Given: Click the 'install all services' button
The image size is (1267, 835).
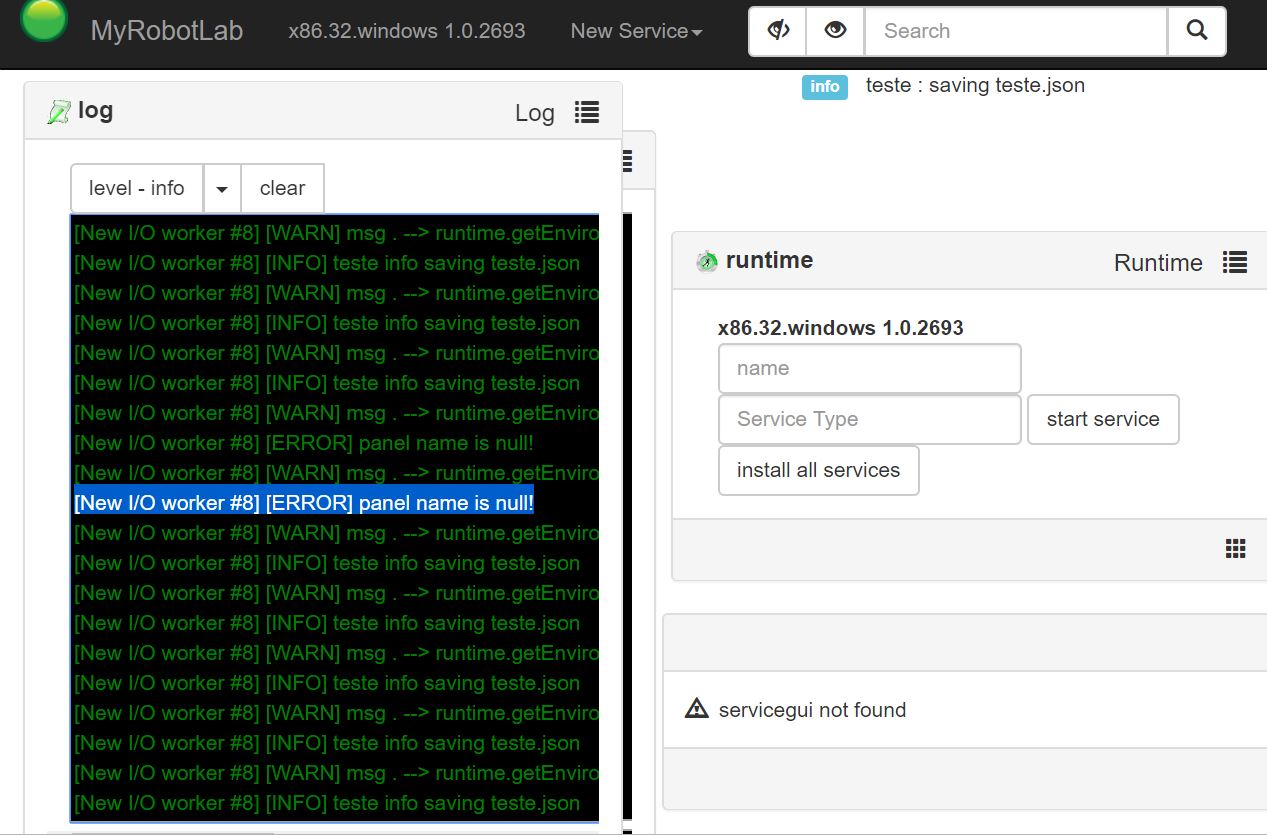Looking at the screenshot, I should pyautogui.click(x=819, y=470).
